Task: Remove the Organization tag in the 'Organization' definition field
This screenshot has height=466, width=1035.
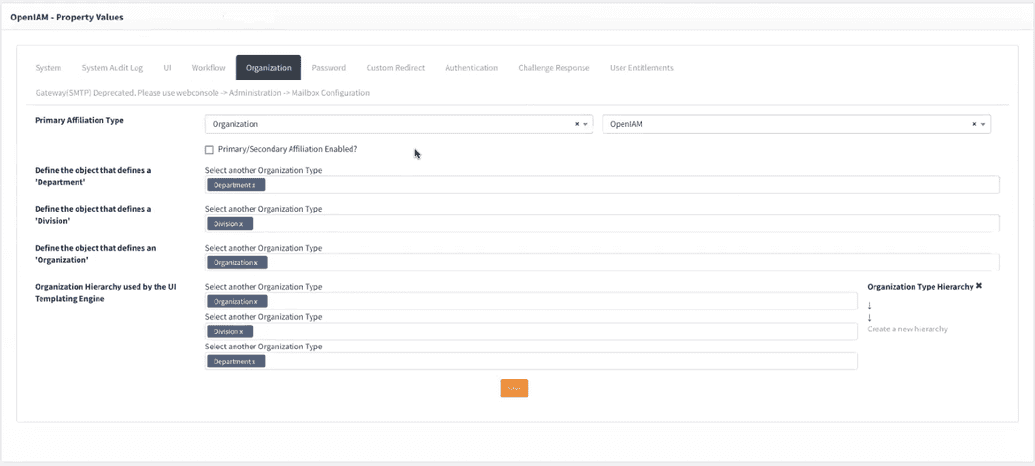Action: click(x=255, y=263)
